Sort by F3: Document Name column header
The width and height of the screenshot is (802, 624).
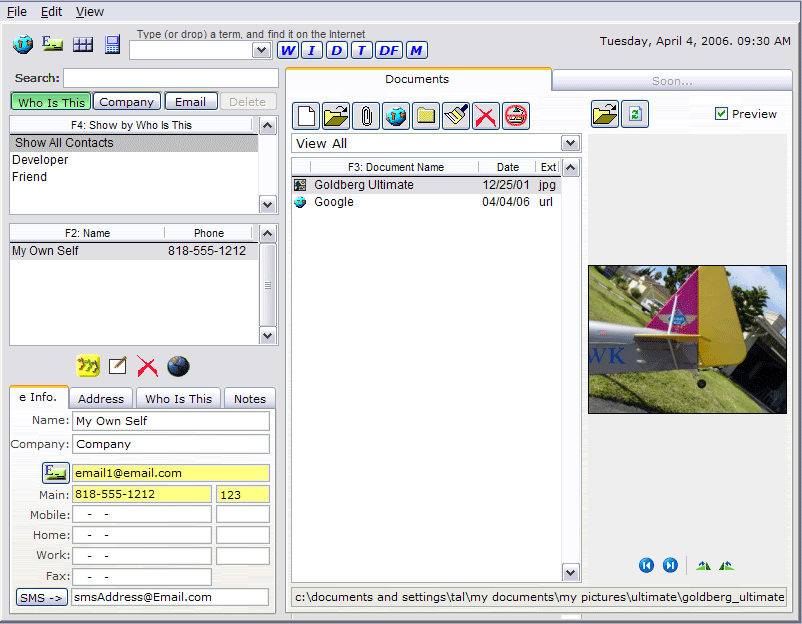(395, 167)
